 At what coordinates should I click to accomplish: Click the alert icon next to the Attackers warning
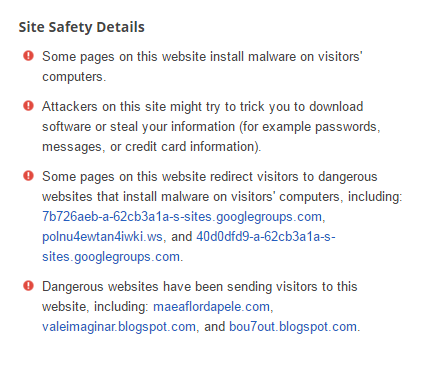(28, 106)
